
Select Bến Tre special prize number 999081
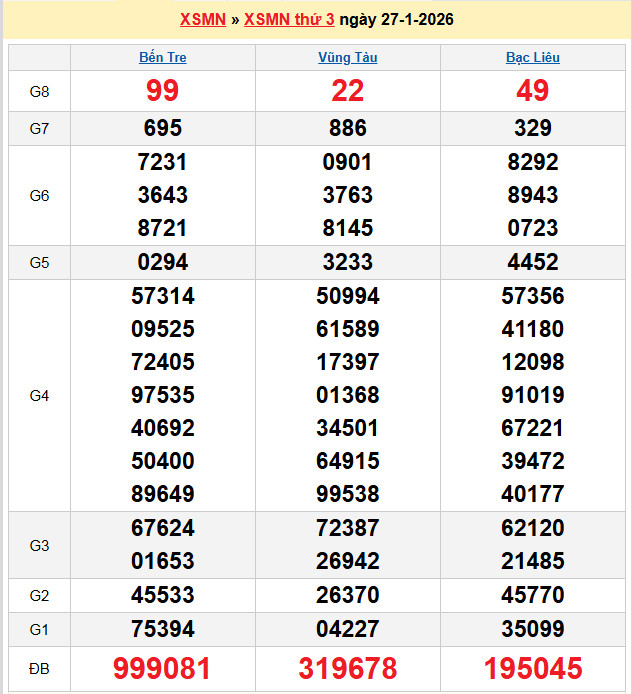(162, 668)
